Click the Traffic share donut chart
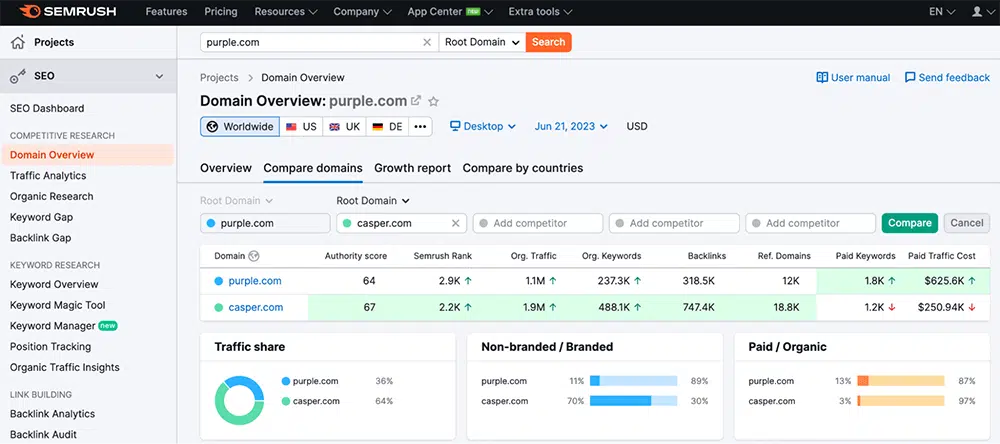The width and height of the screenshot is (1000, 444). (x=239, y=401)
